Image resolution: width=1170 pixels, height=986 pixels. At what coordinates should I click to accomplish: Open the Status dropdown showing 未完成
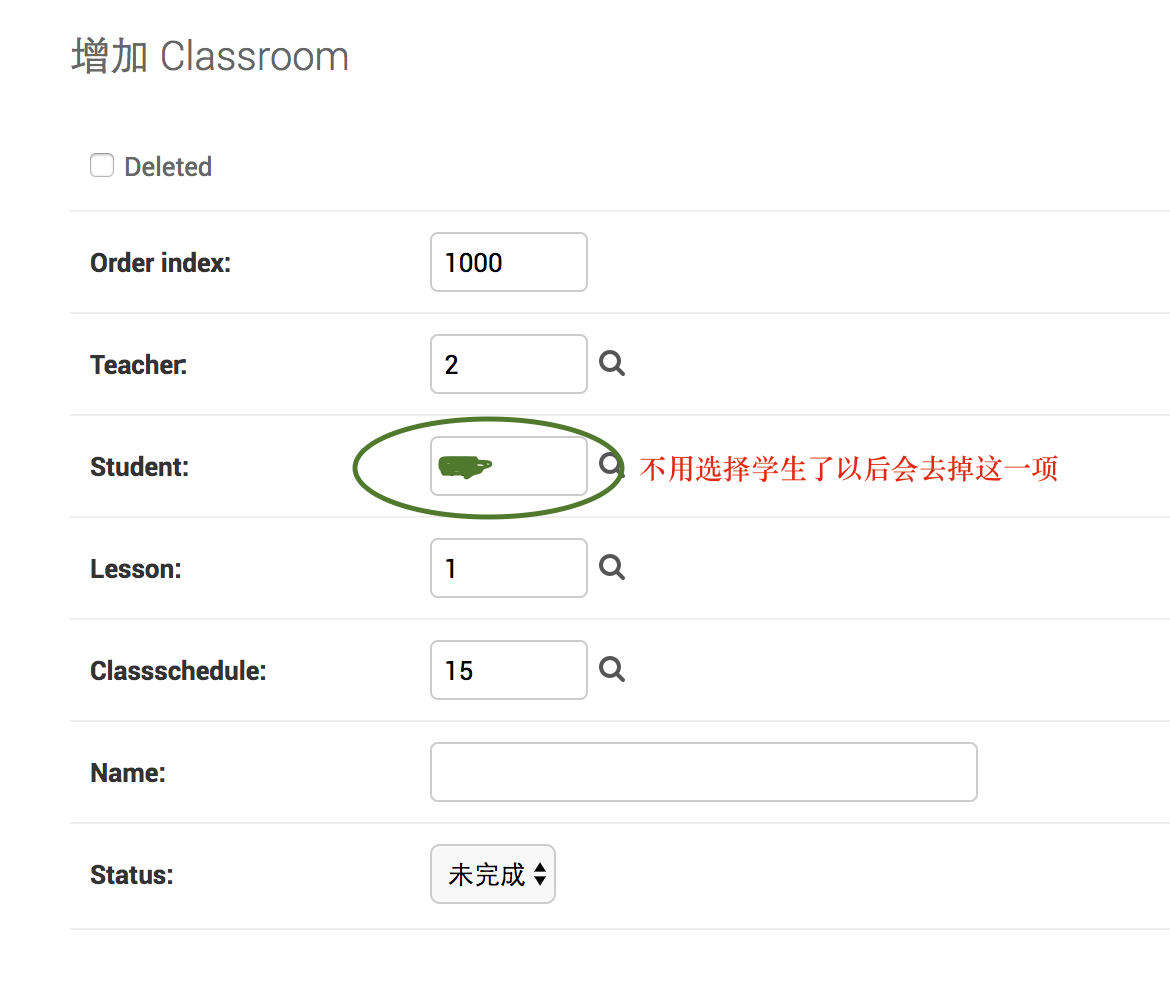[492, 874]
